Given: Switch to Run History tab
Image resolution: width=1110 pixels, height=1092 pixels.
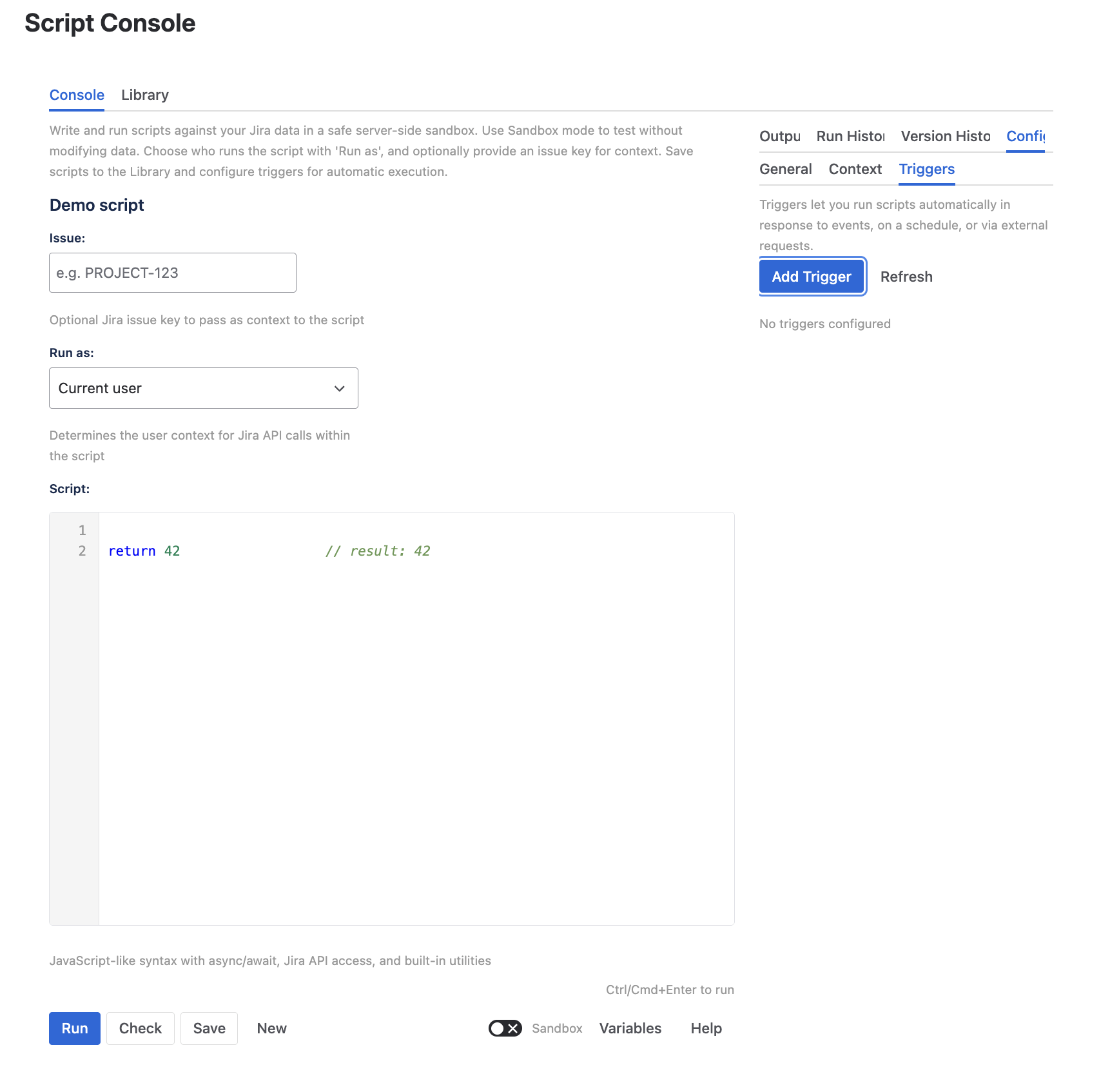Looking at the screenshot, I should click(850, 136).
